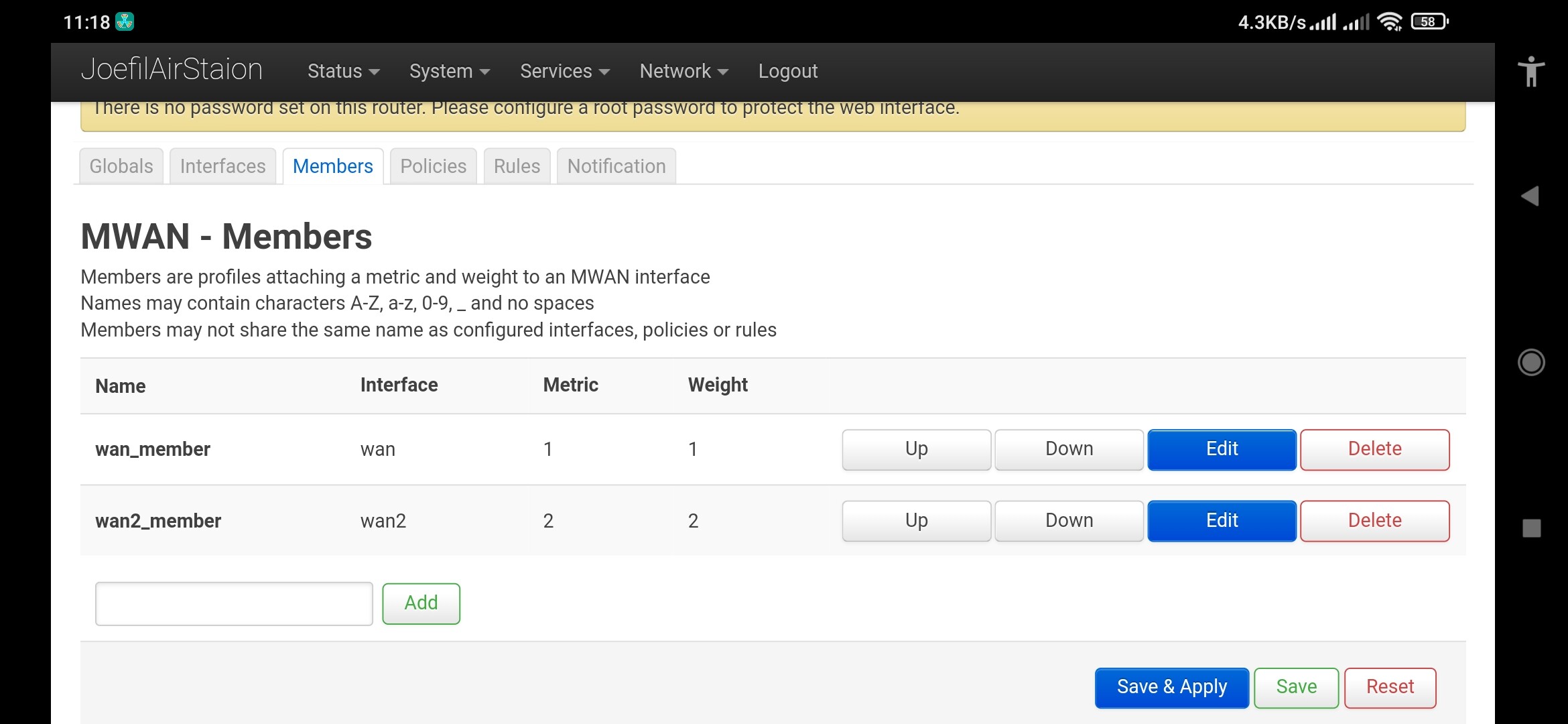Expand the Services dropdown
The width and height of the screenshot is (1568, 724).
pos(564,70)
